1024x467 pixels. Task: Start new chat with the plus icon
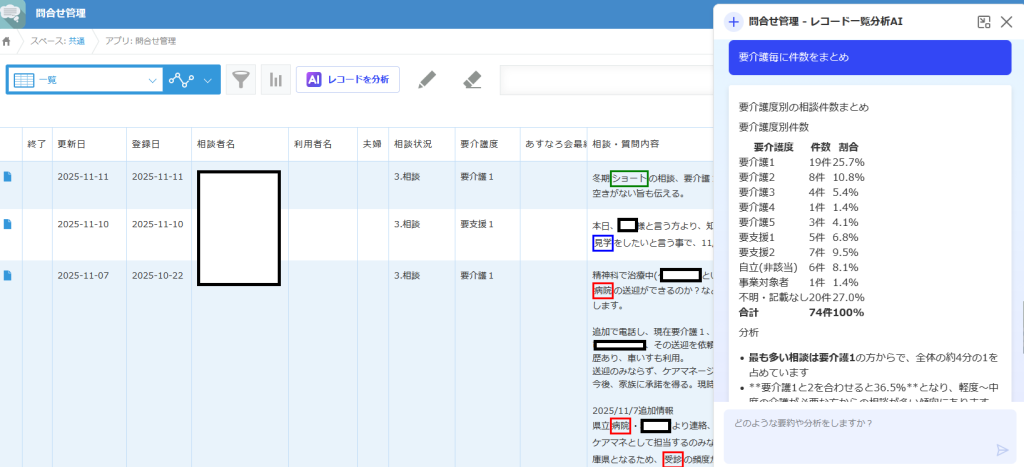point(733,21)
